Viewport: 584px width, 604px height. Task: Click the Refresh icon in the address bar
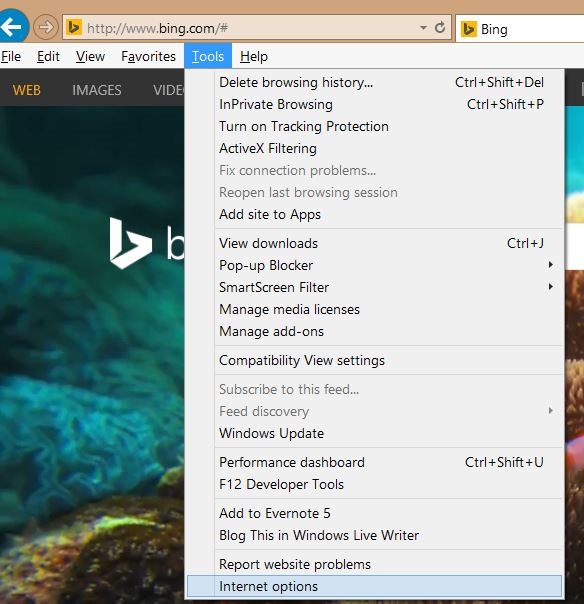pyautogui.click(x=440, y=27)
